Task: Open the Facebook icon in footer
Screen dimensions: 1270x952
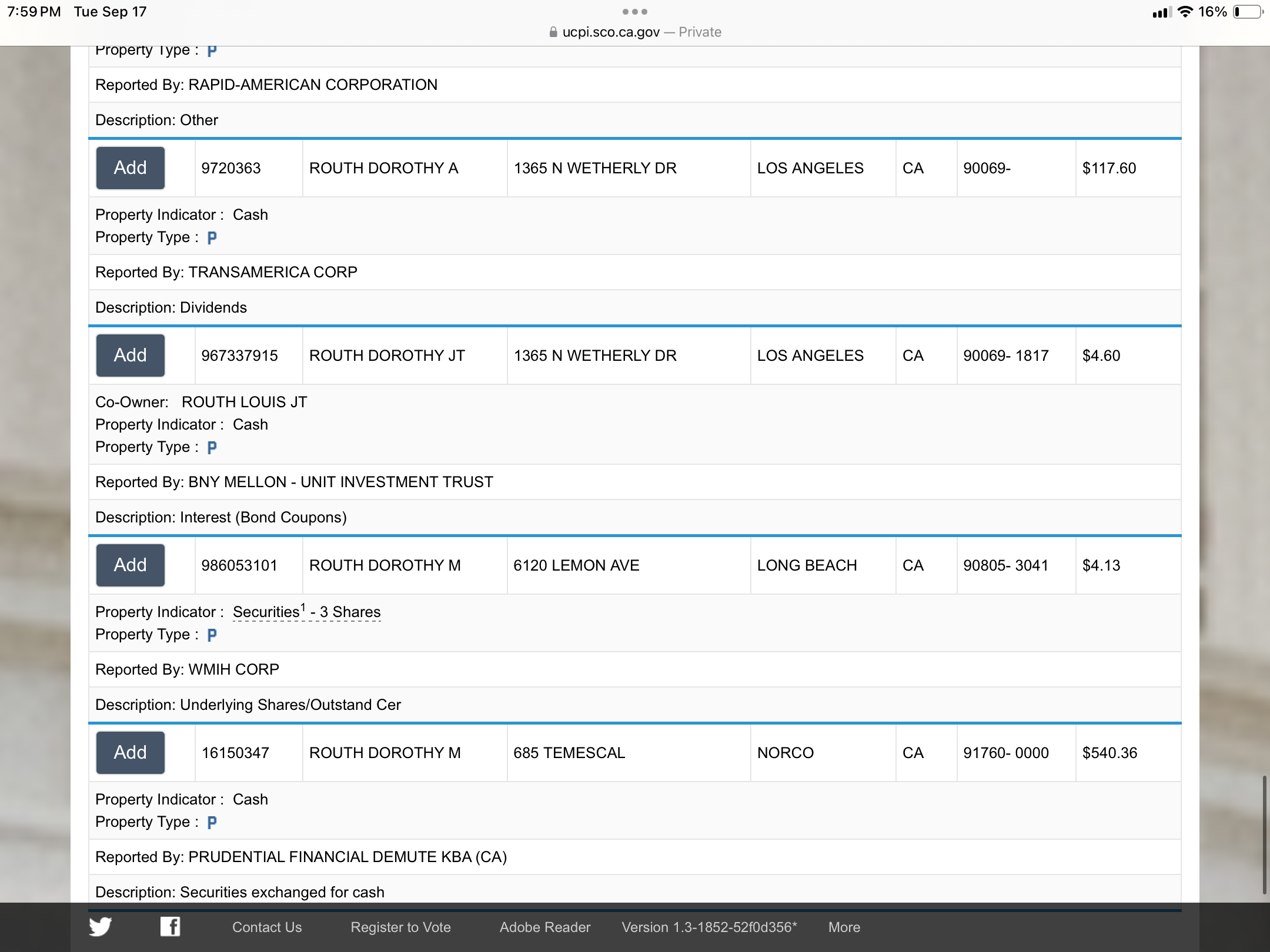Action: point(171,927)
